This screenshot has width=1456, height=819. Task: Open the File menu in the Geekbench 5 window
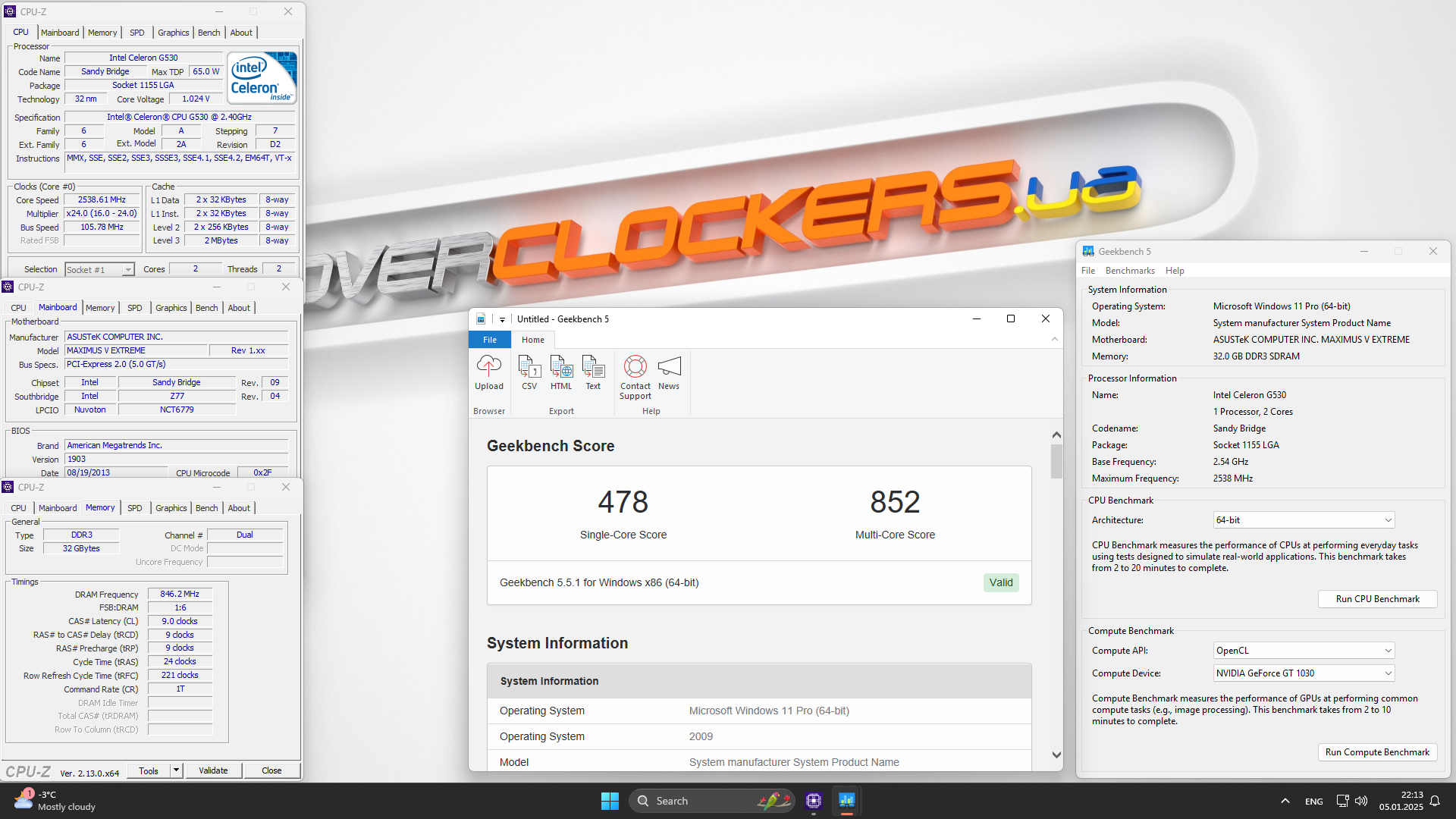(1088, 271)
